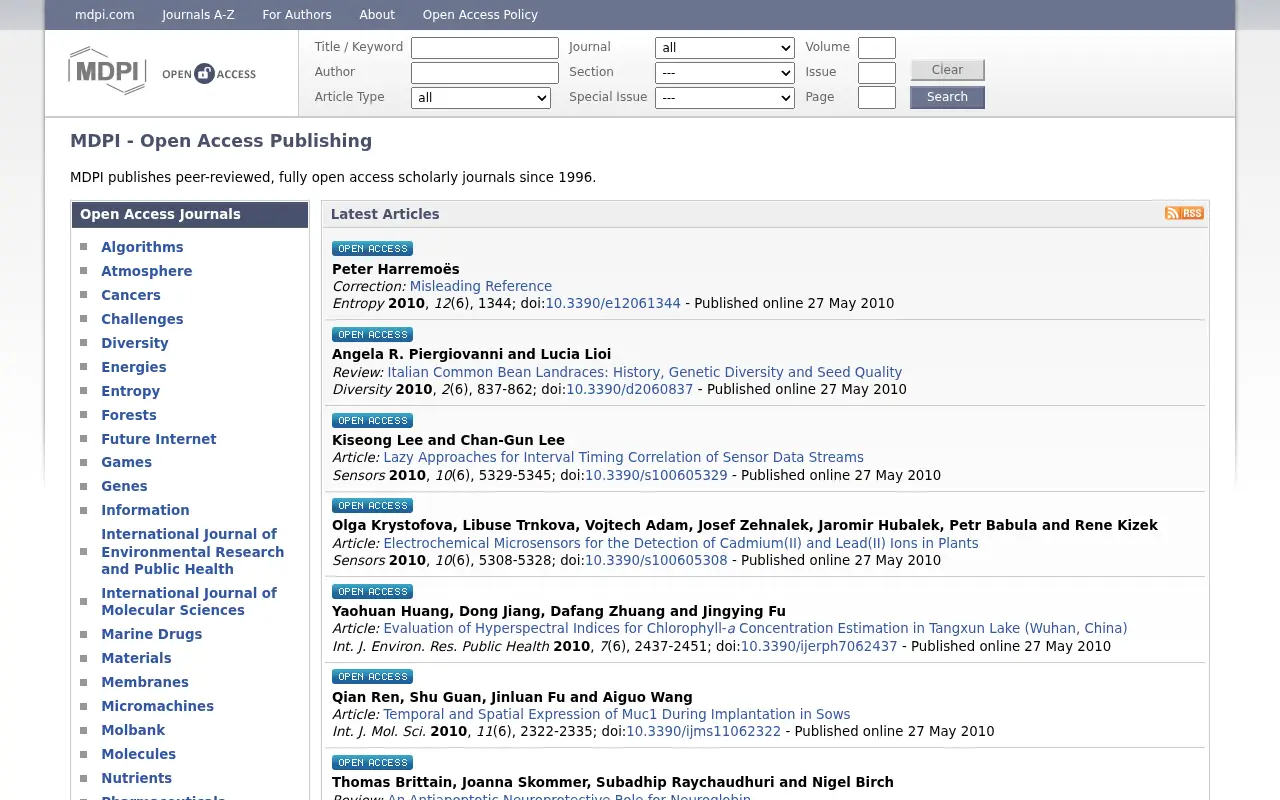Open DOI 10.3390/d2060837 link

point(630,389)
